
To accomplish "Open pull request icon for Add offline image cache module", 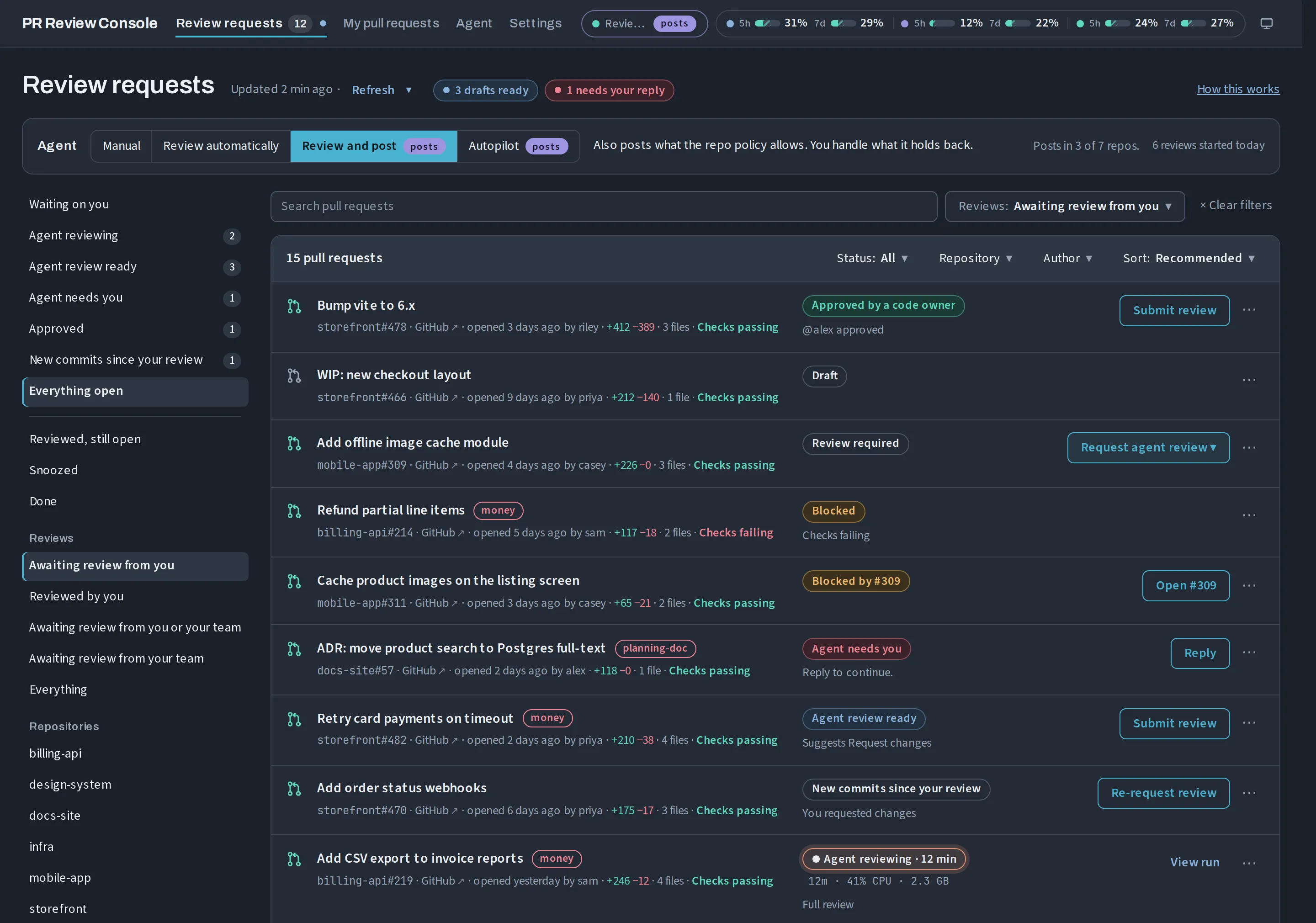I will coord(294,443).
